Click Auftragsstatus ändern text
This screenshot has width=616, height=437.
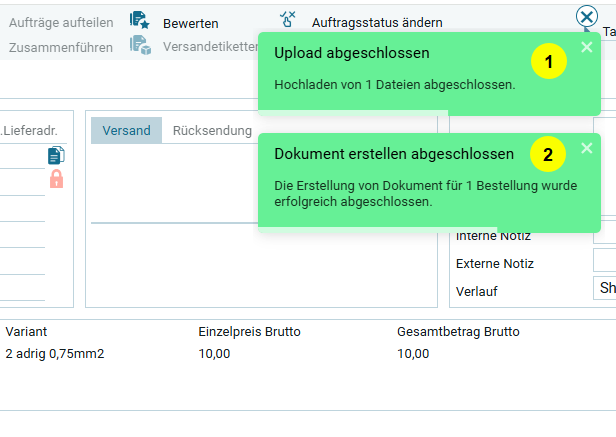click(x=377, y=23)
